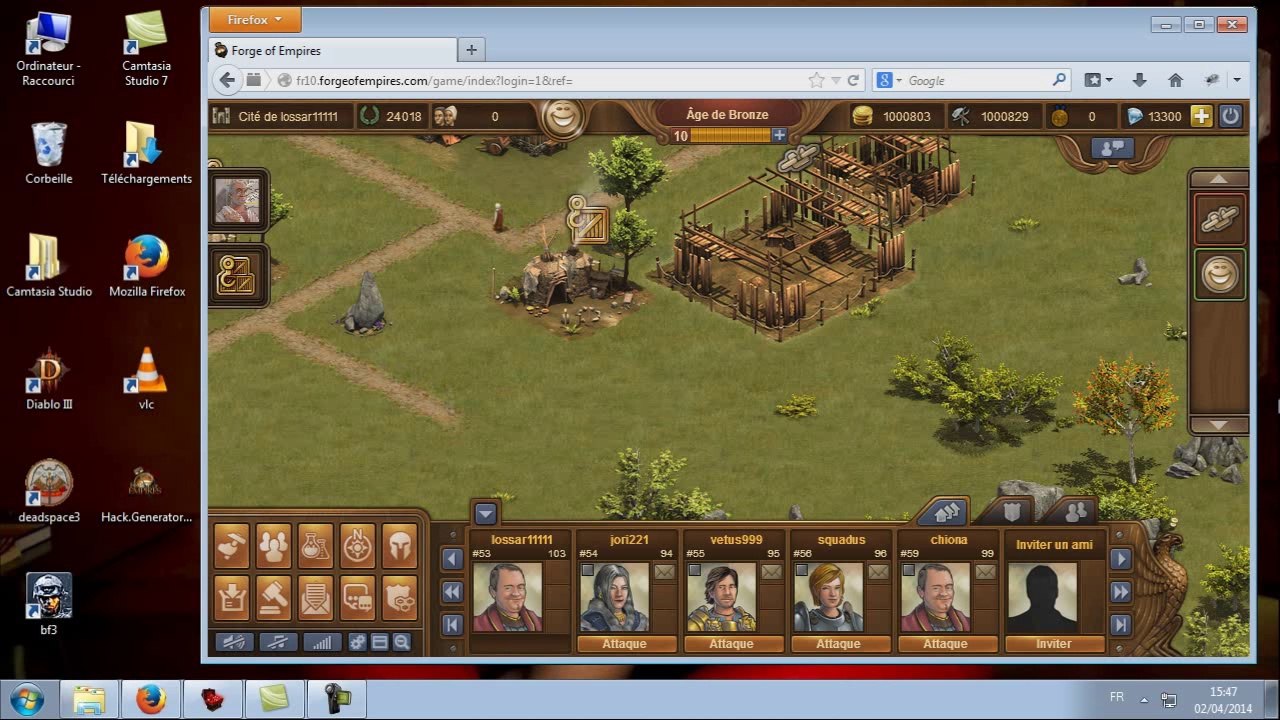Open the Windows Start menu
The width and height of the screenshot is (1280, 720).
click(27, 698)
